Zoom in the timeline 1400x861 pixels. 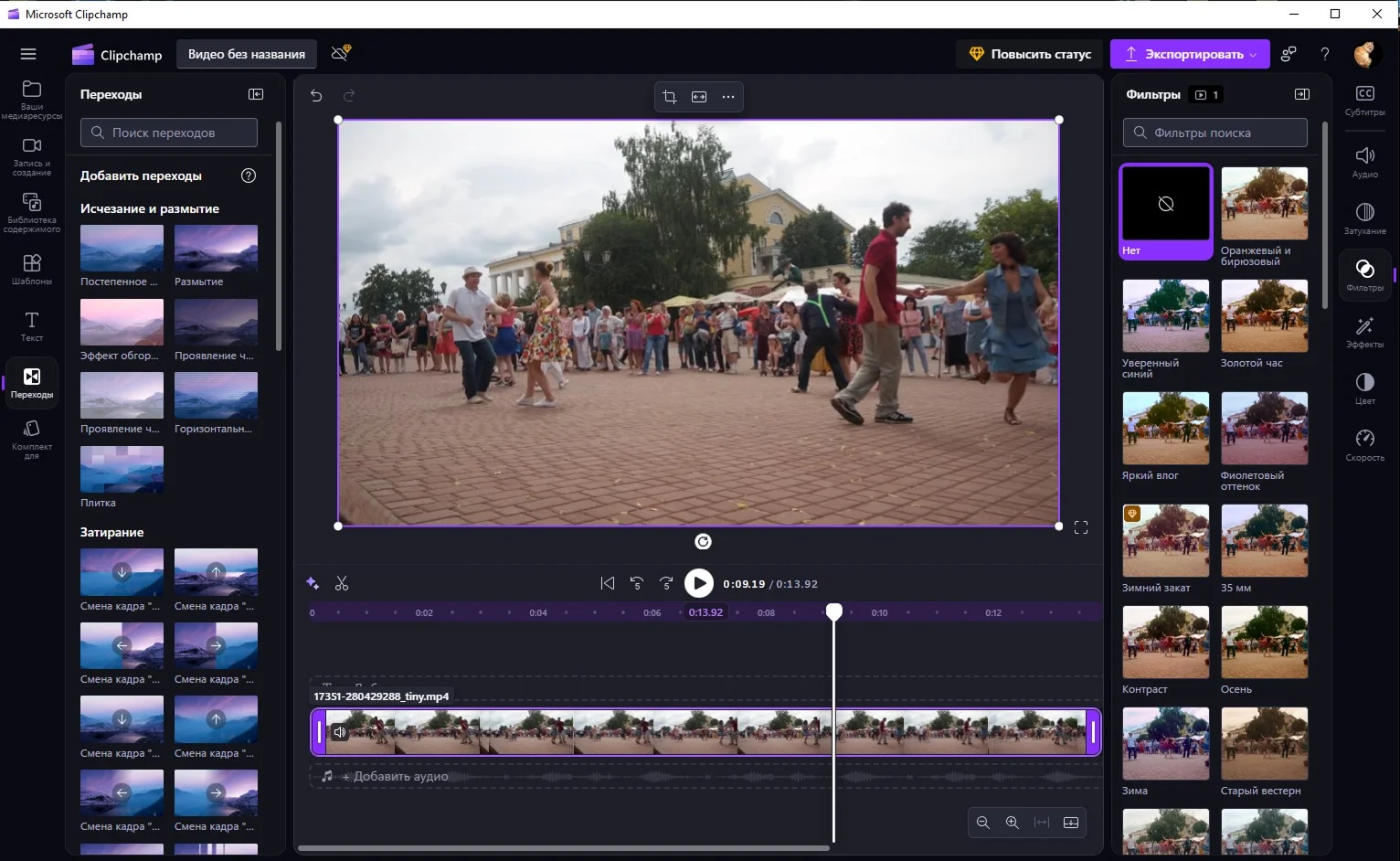point(1013,823)
